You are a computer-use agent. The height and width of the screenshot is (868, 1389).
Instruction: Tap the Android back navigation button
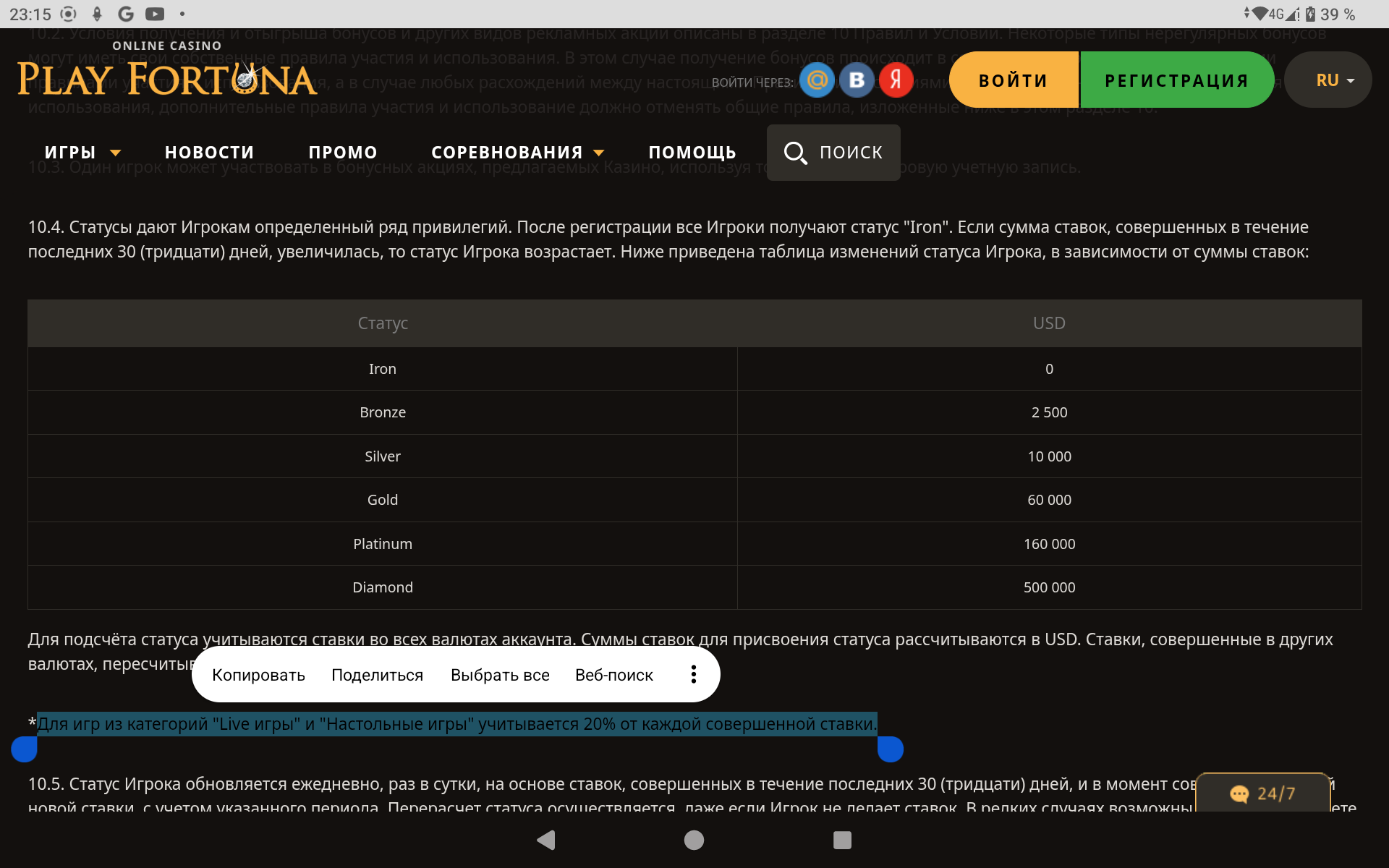tap(546, 840)
